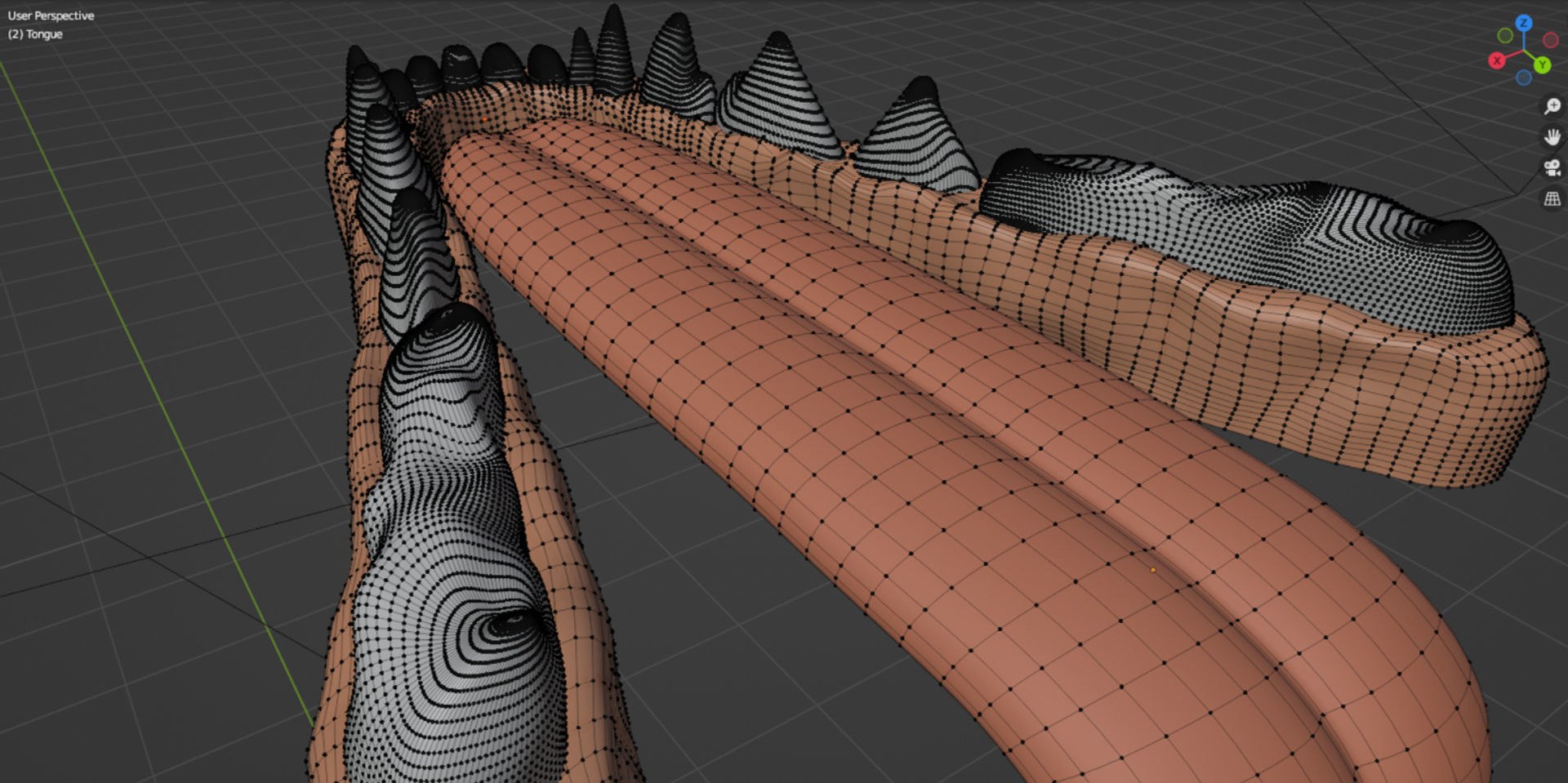The height and width of the screenshot is (783, 1568).
Task: Click the unlabeled blue negative-Z gizmo circle
Action: 1524,78
